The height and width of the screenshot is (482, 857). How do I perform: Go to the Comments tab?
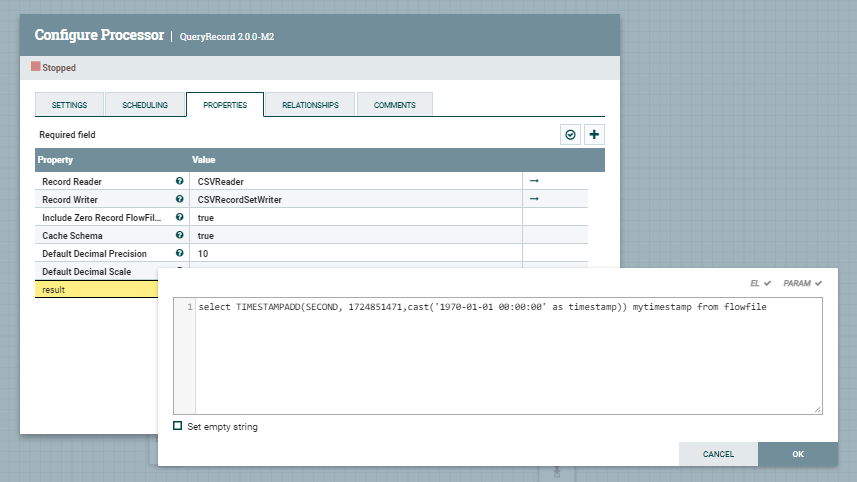pyautogui.click(x=395, y=105)
